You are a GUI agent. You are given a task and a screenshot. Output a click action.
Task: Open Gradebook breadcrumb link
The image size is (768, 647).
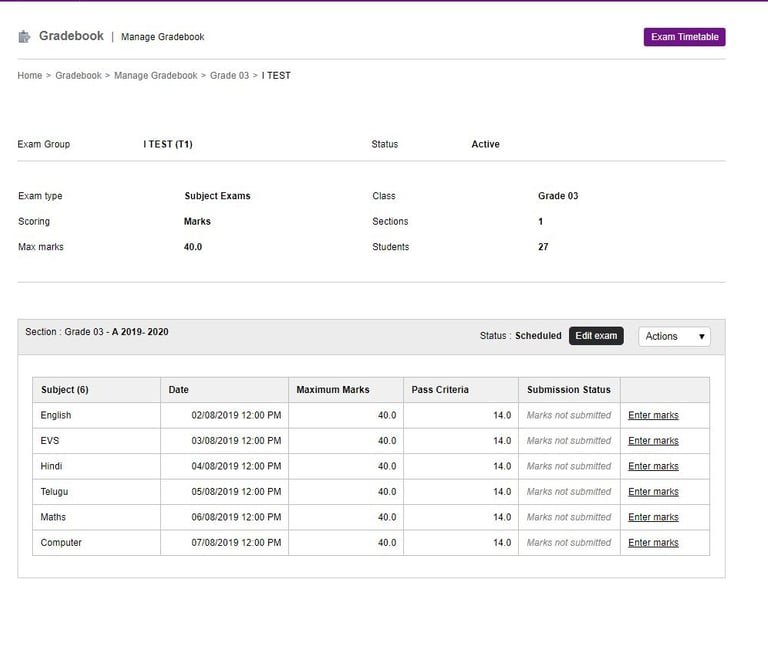point(78,75)
